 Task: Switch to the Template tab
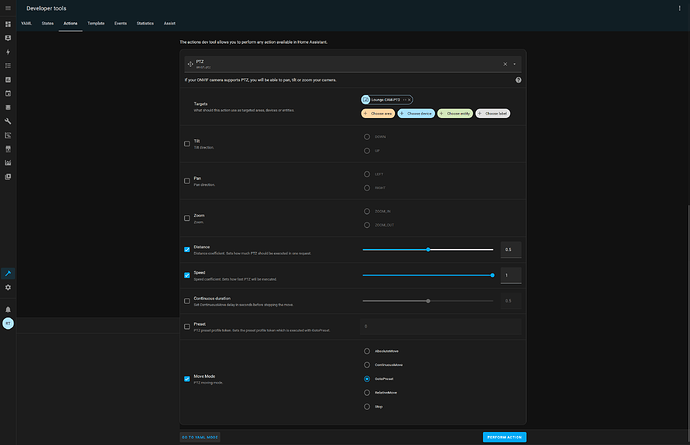coord(95,21)
